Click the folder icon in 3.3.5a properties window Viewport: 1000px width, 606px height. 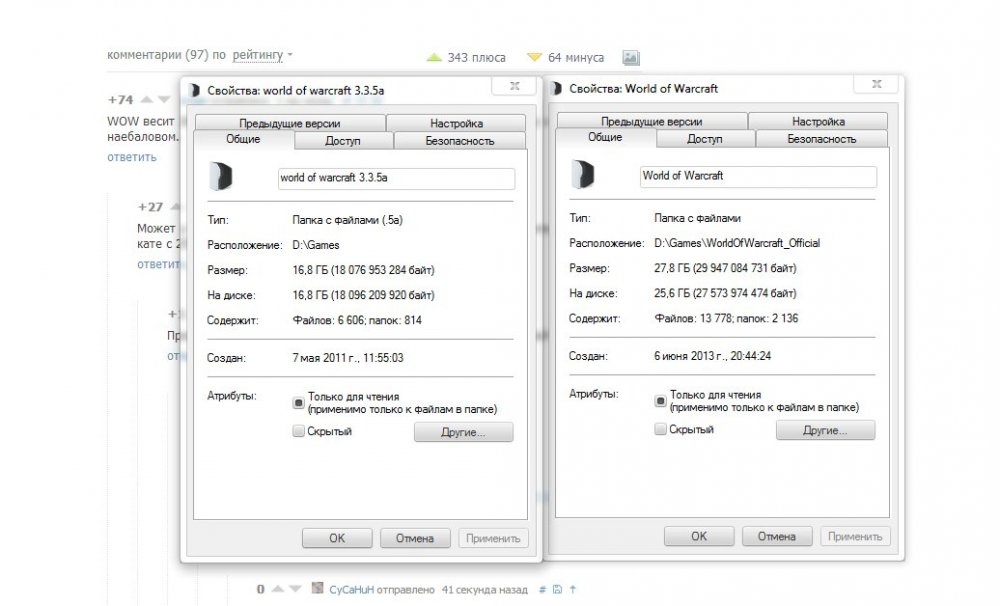tap(221, 177)
